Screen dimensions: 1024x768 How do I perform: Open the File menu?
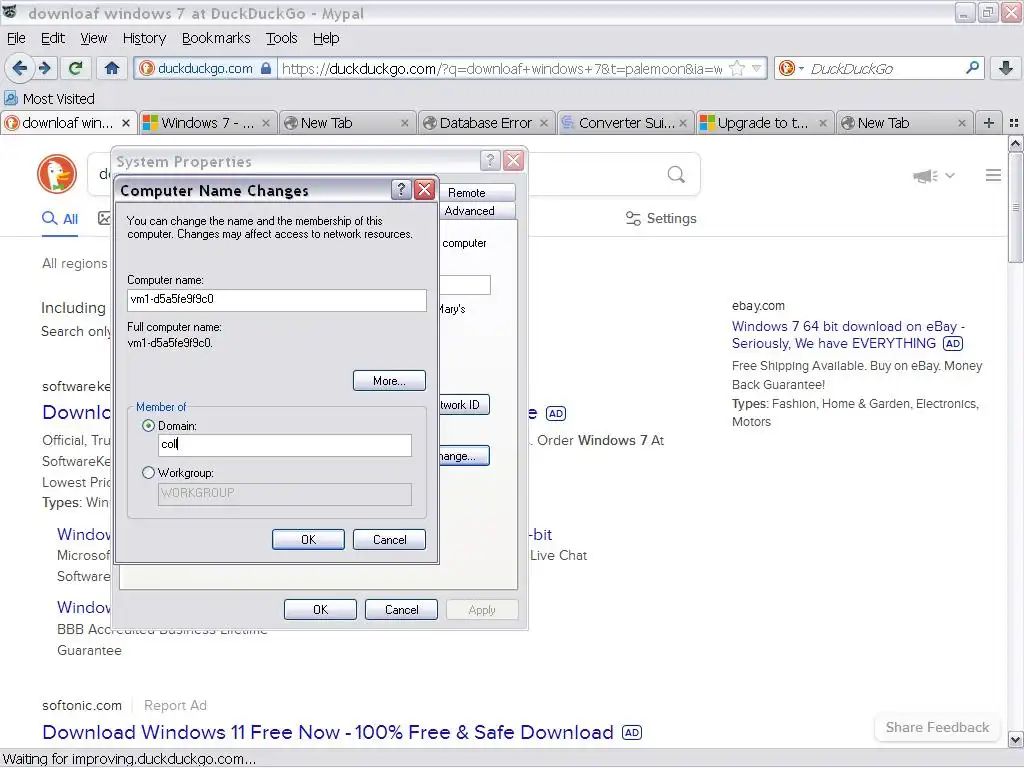tap(16, 39)
